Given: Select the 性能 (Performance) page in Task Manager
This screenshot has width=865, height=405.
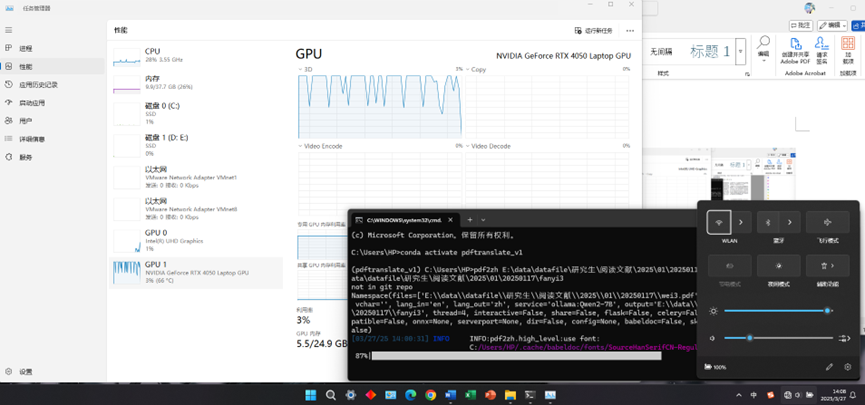Looking at the screenshot, I should pyautogui.click(x=52, y=66).
